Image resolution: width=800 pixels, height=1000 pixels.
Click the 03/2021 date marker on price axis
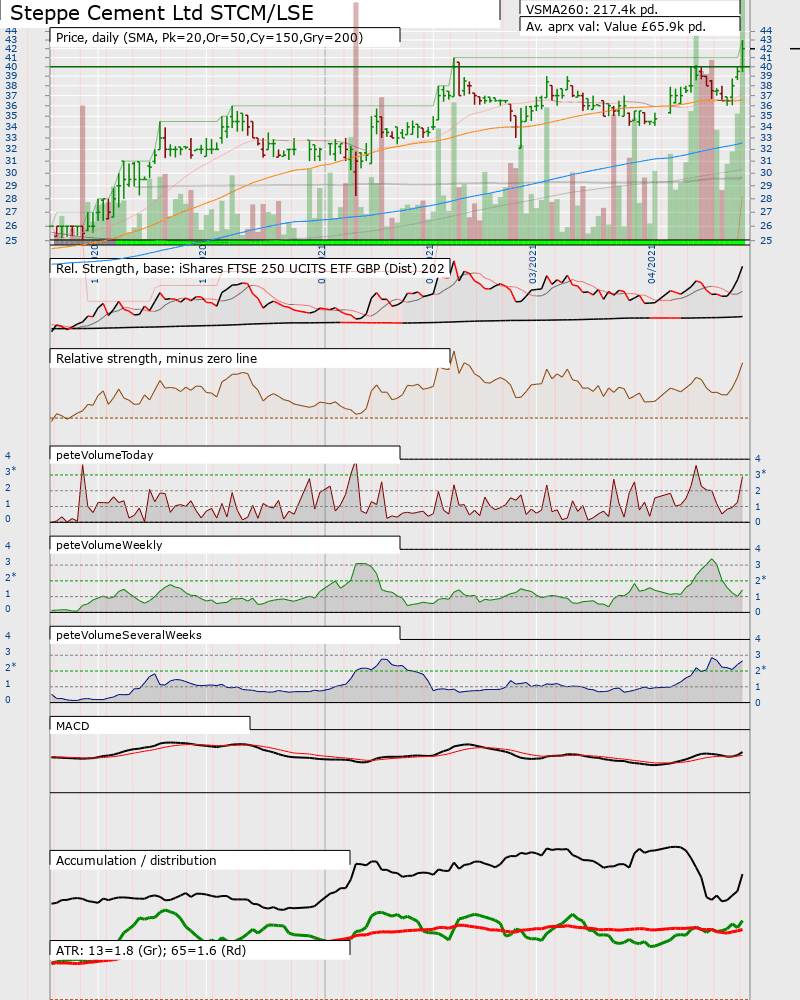(x=532, y=264)
